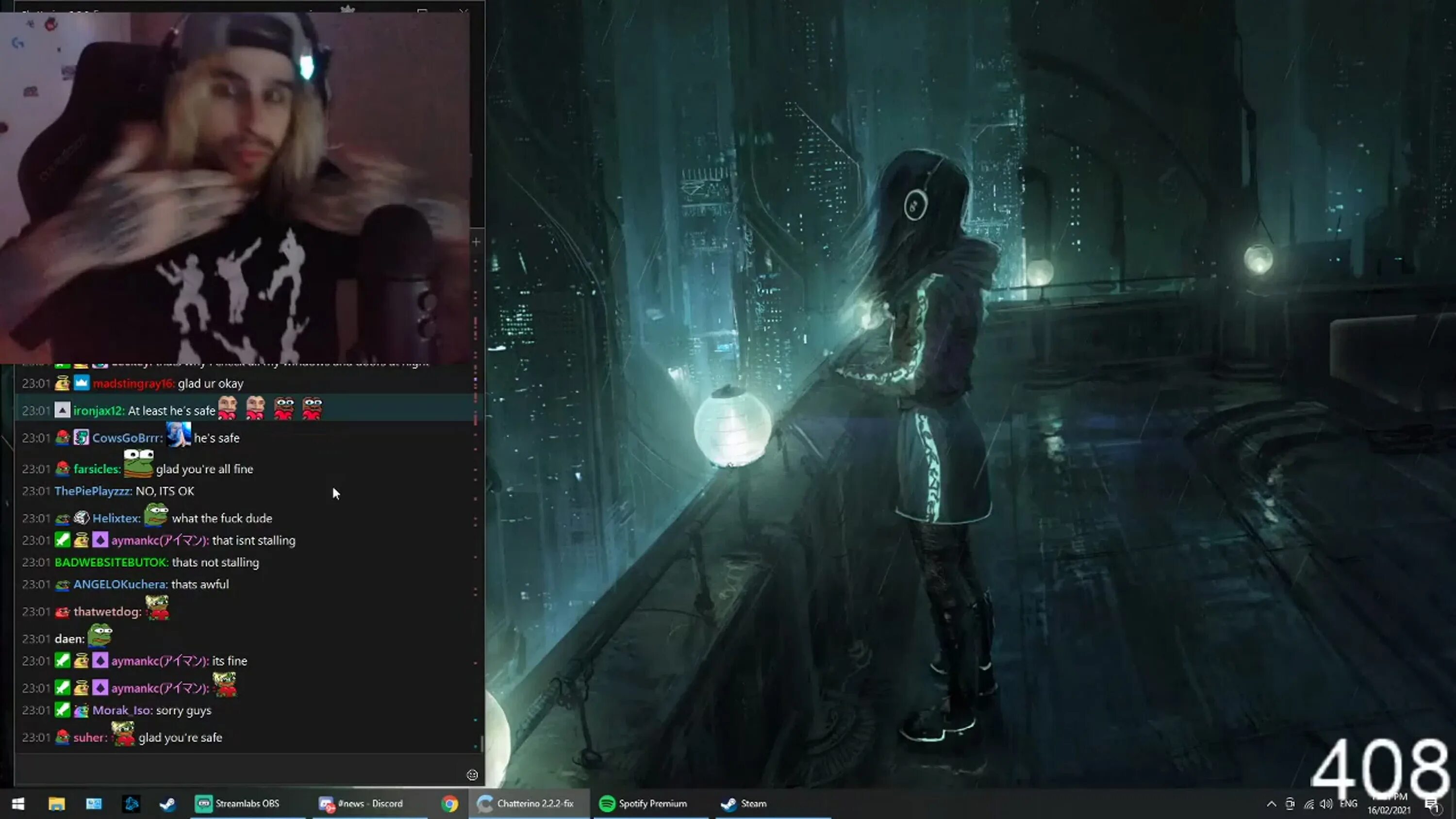Open Google Chrome from the taskbar
1456x819 pixels.
click(450, 804)
